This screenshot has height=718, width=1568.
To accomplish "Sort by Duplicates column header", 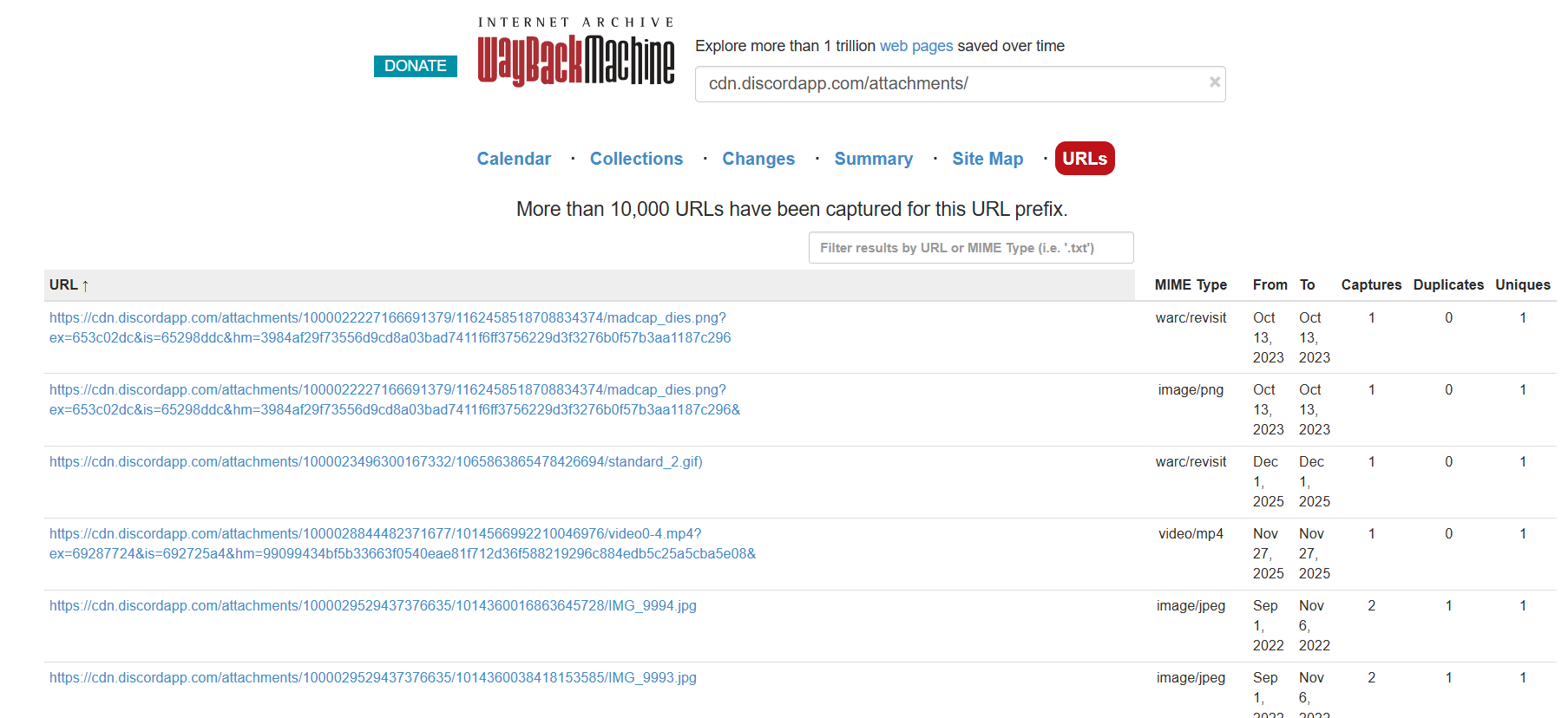I will tap(1448, 285).
